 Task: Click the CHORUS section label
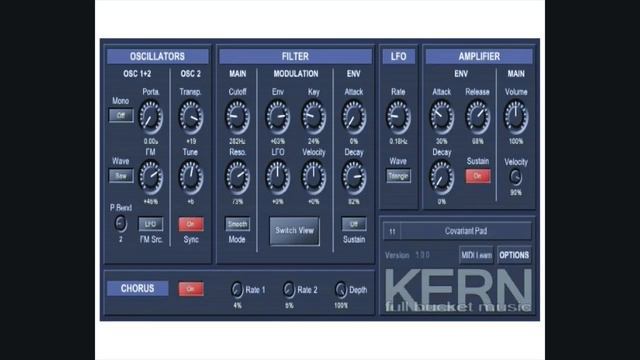pos(138,289)
